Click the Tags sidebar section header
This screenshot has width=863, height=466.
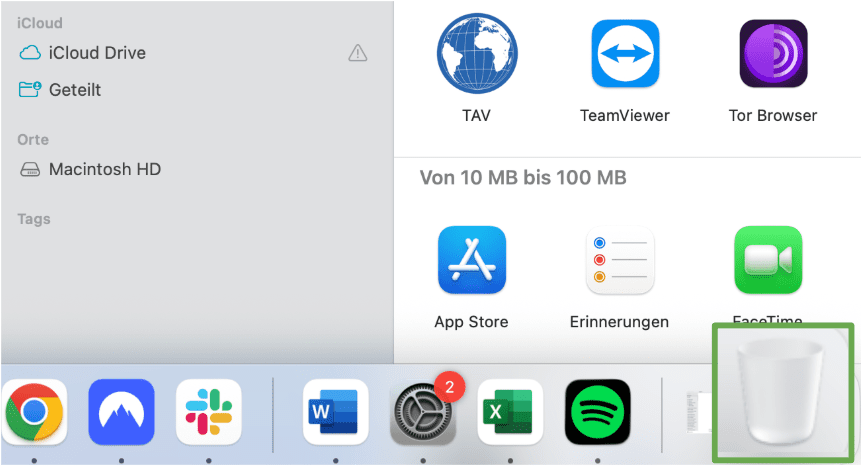coord(34,219)
